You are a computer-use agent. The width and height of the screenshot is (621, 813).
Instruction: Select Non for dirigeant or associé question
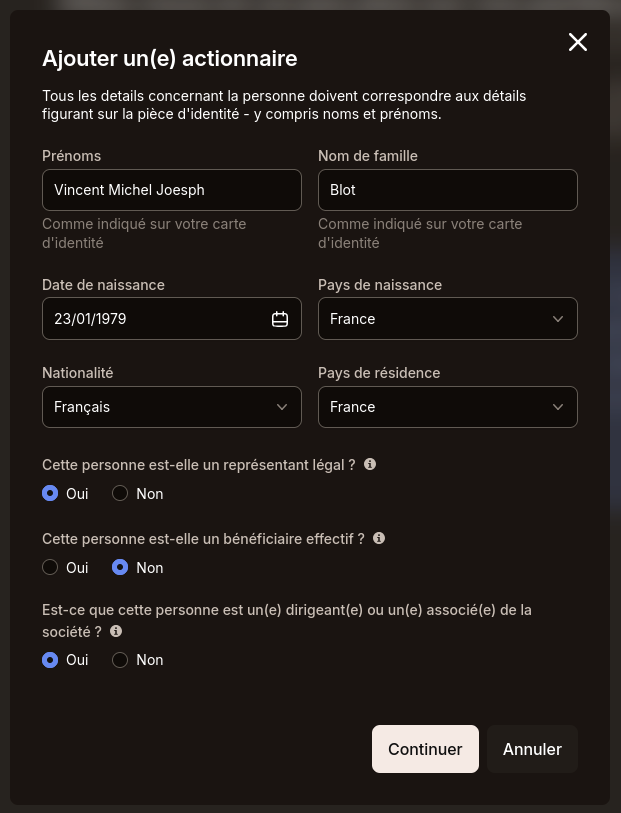click(120, 660)
